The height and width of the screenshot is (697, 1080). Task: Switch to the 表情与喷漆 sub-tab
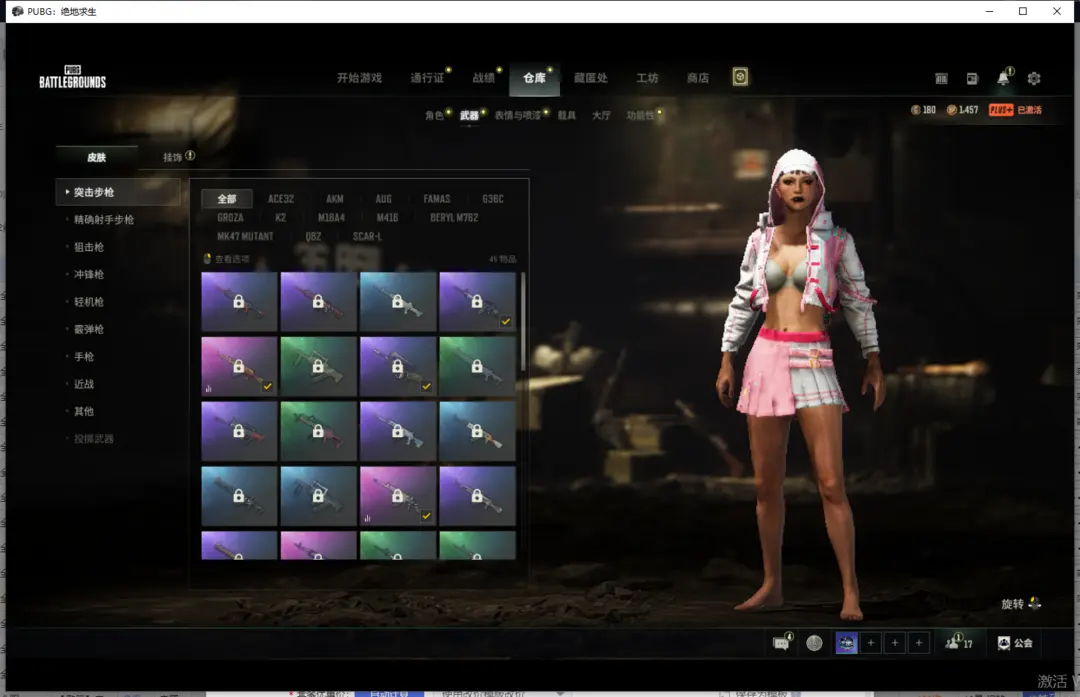pyautogui.click(x=517, y=115)
